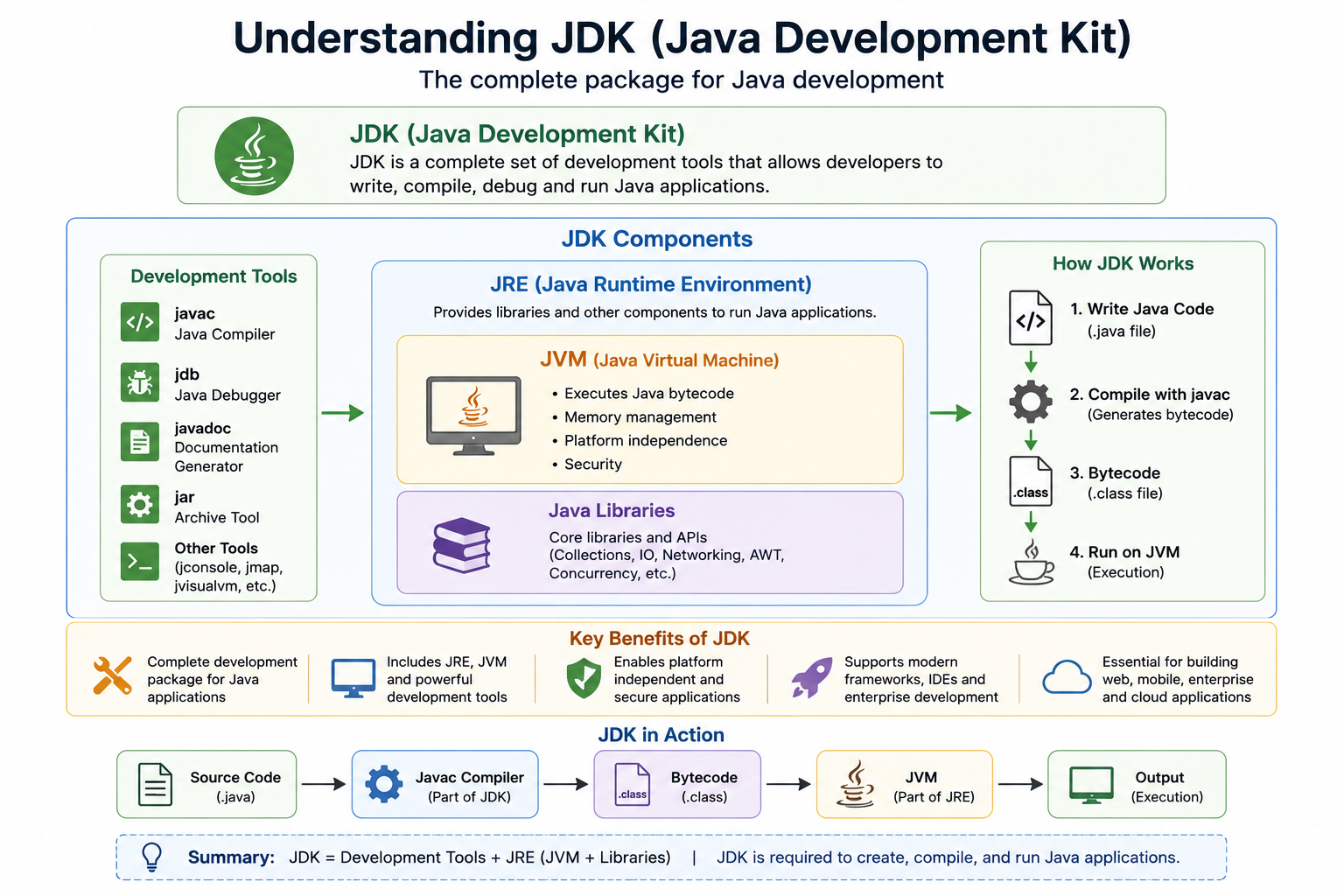Click the Key Benefits of JDK heading
1344x896 pixels.
(659, 639)
